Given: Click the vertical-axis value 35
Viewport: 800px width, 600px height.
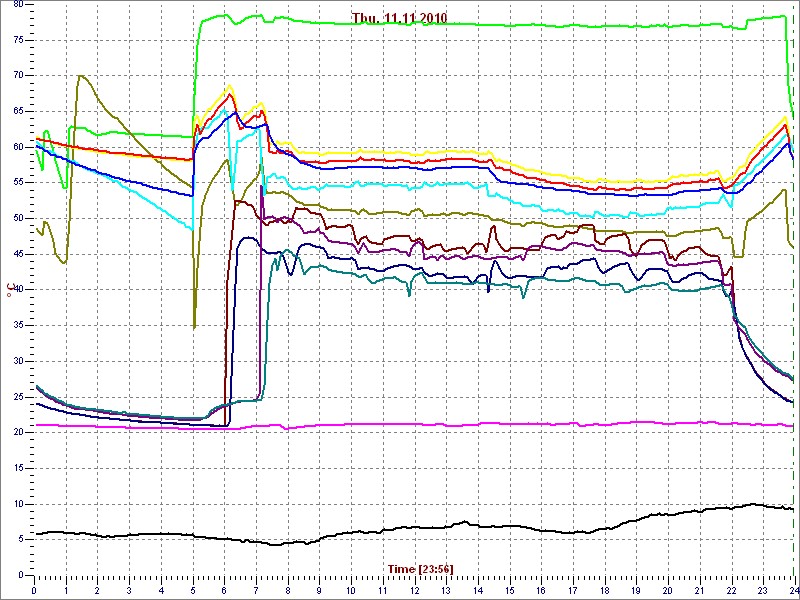Looking at the screenshot, I should pos(16,326).
